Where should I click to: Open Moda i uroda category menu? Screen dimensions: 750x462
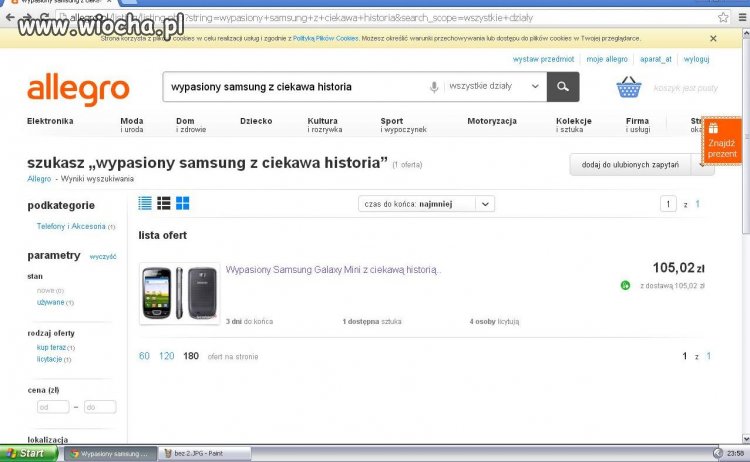tap(132, 125)
